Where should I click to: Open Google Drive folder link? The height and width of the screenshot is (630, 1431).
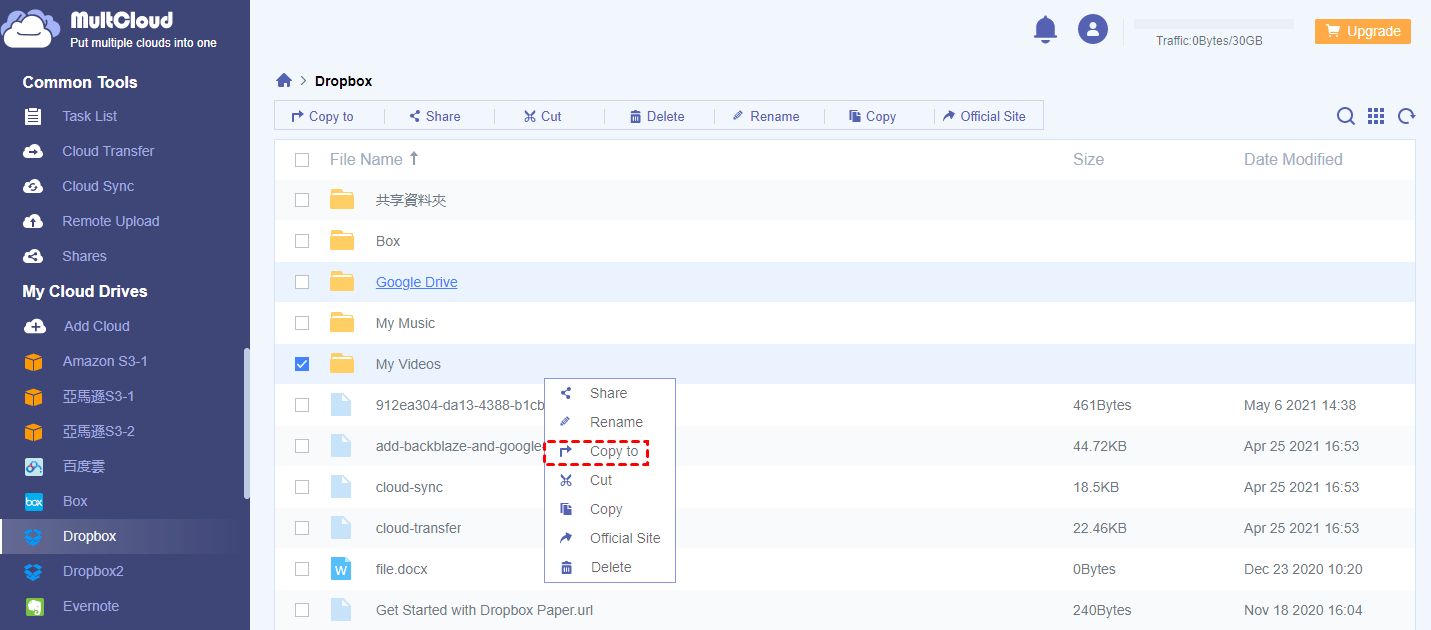click(417, 282)
